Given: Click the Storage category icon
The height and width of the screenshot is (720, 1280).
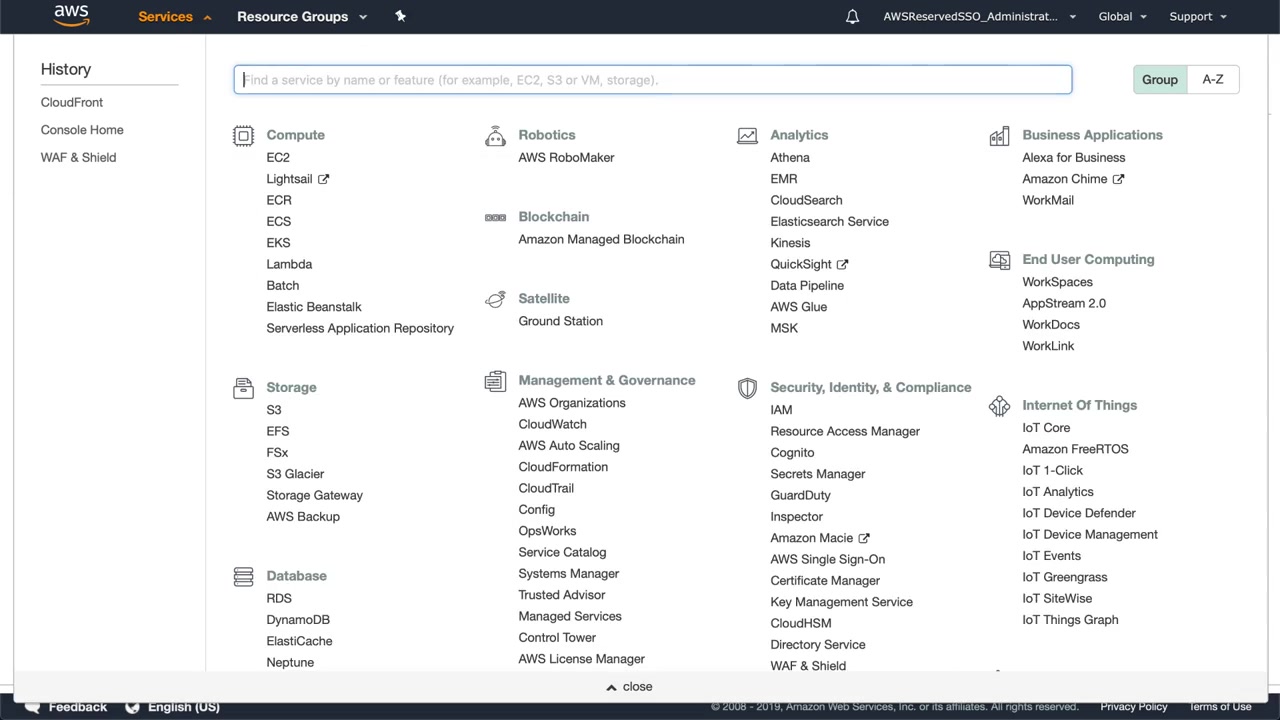Looking at the screenshot, I should click(x=243, y=388).
